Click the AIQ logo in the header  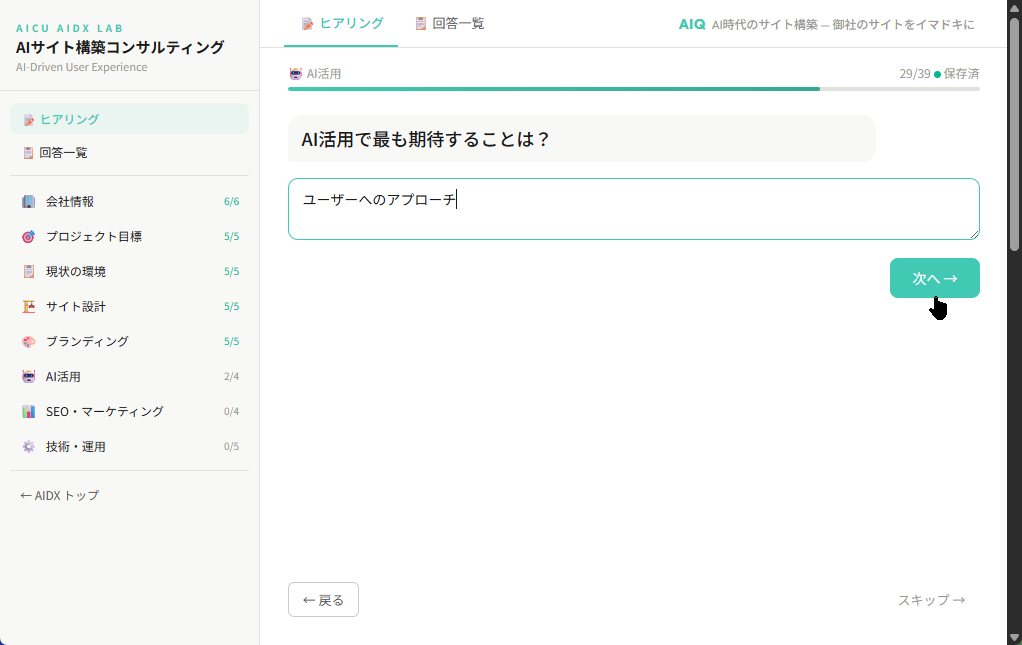click(690, 23)
